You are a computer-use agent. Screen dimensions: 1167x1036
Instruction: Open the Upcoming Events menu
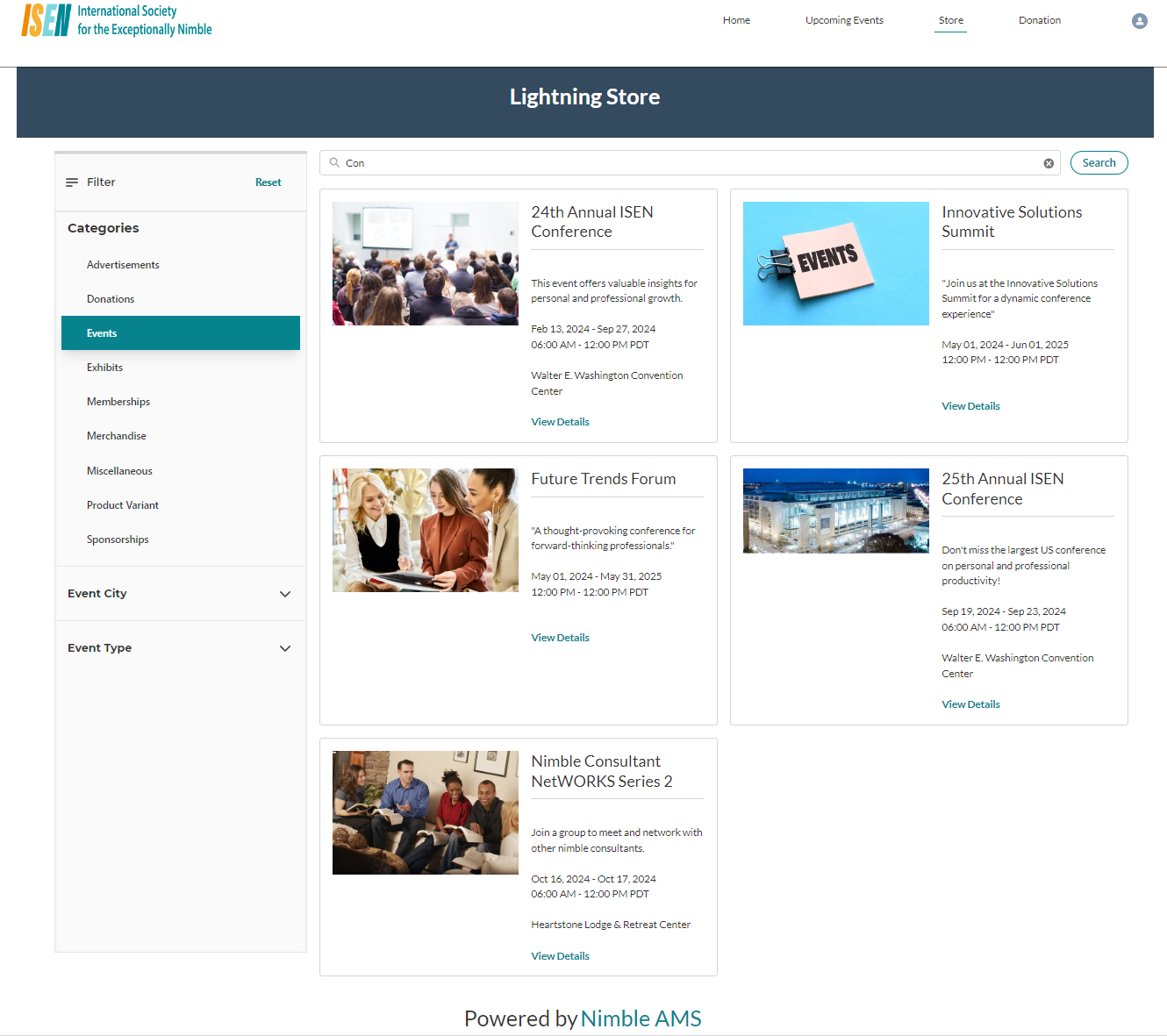pyautogui.click(x=843, y=20)
